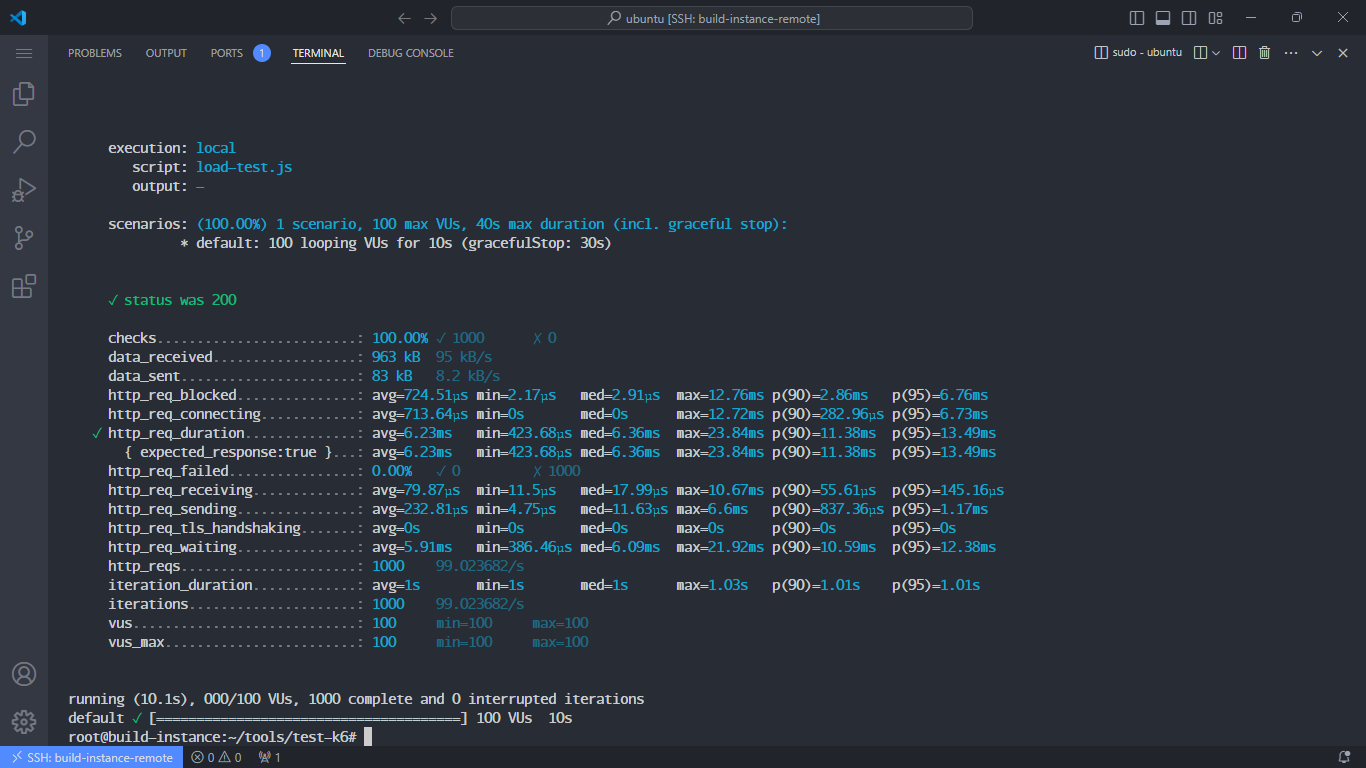Select the TERMINAL tab
The image size is (1366, 768).
click(319, 53)
